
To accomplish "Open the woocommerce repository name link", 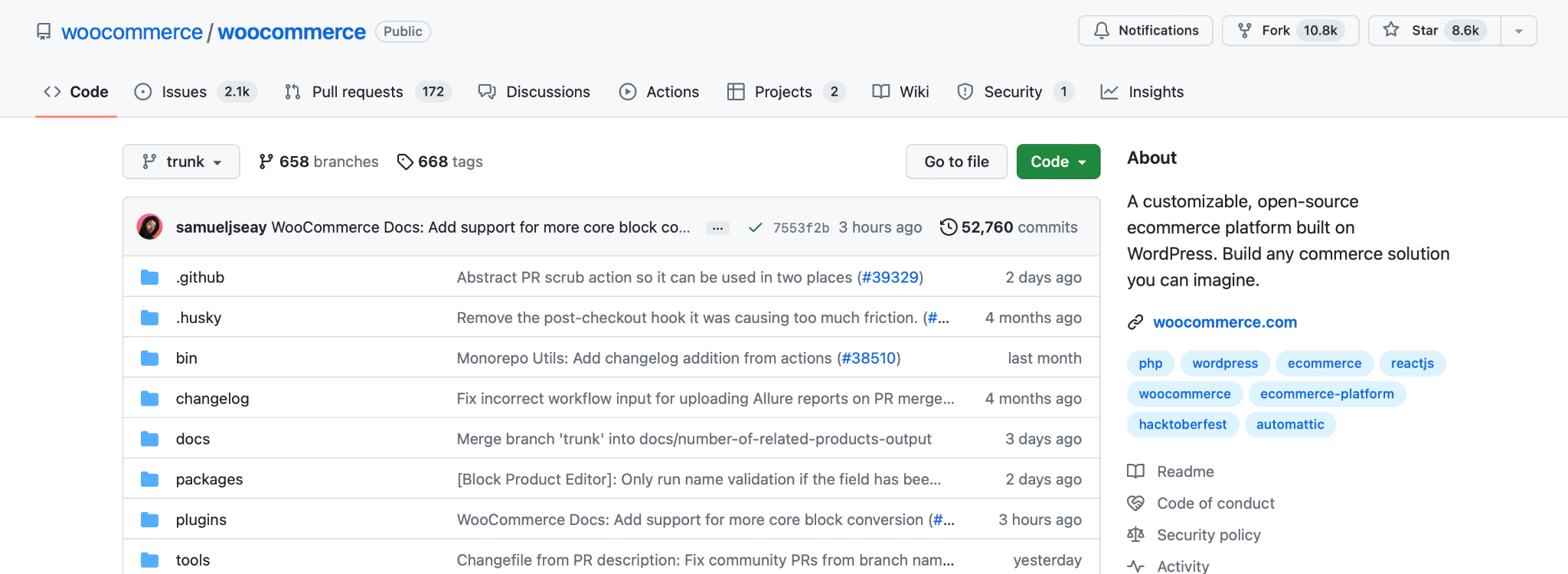I will pyautogui.click(x=292, y=32).
